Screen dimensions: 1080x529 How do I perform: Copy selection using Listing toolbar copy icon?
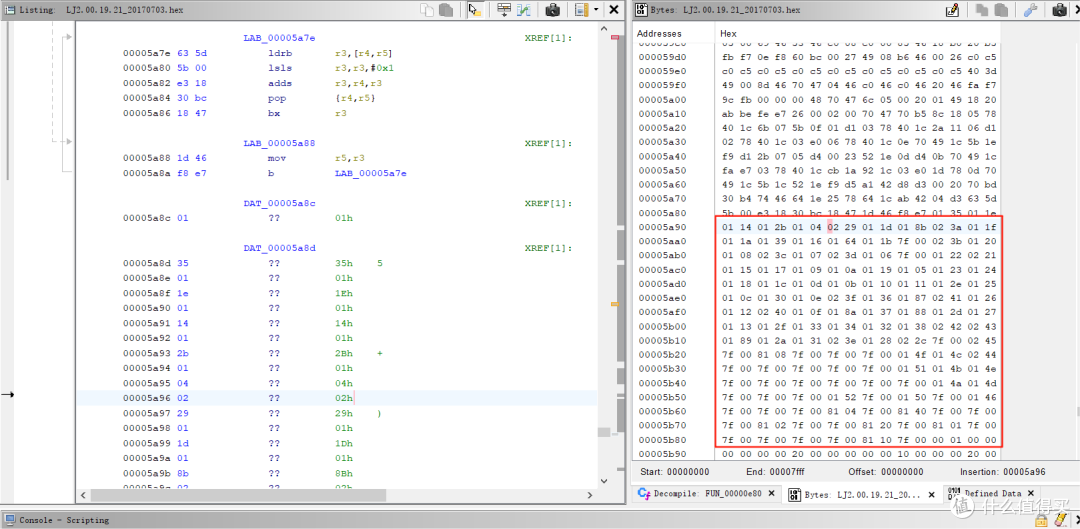pos(428,10)
